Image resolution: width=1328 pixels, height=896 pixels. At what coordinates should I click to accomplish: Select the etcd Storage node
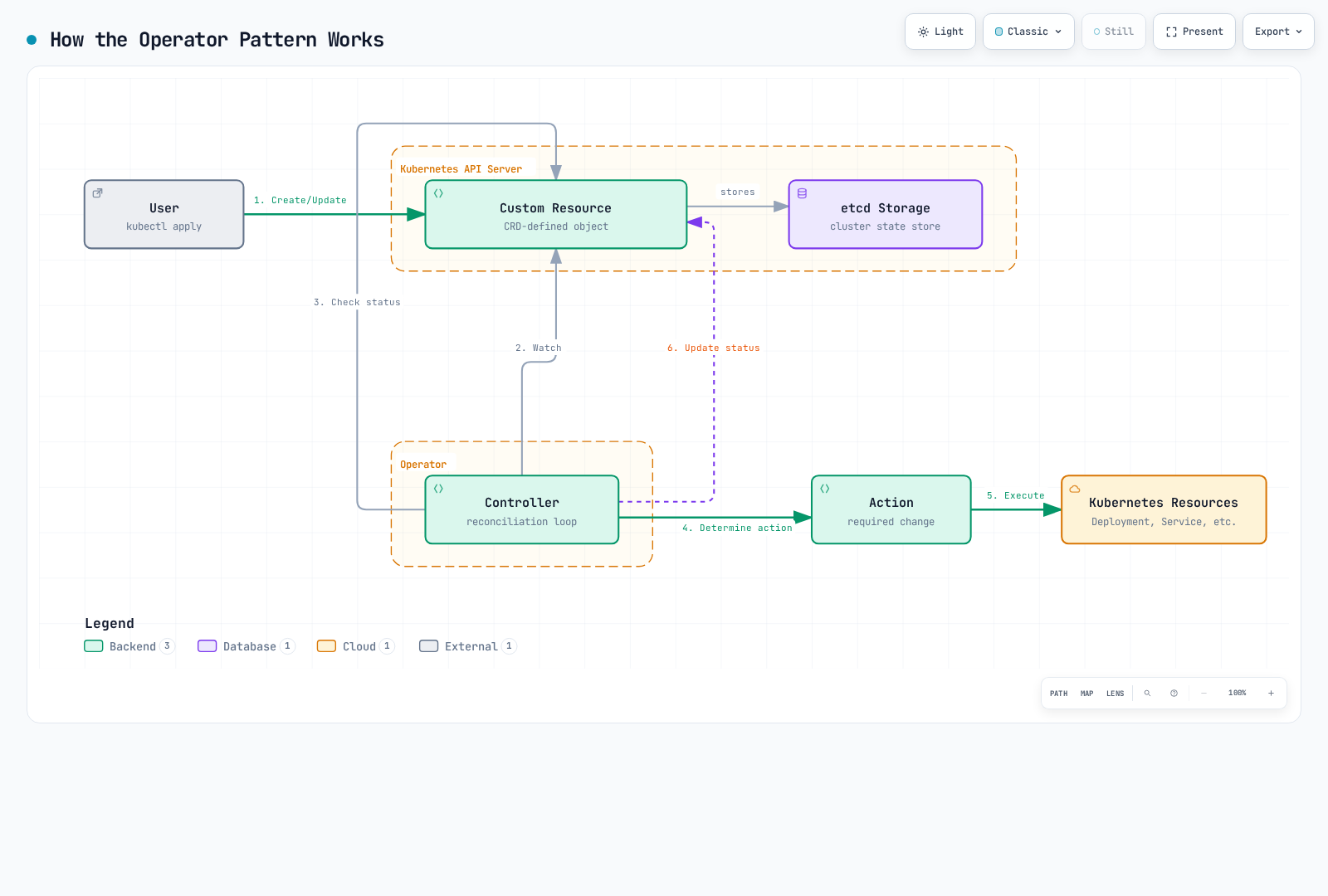click(x=886, y=214)
